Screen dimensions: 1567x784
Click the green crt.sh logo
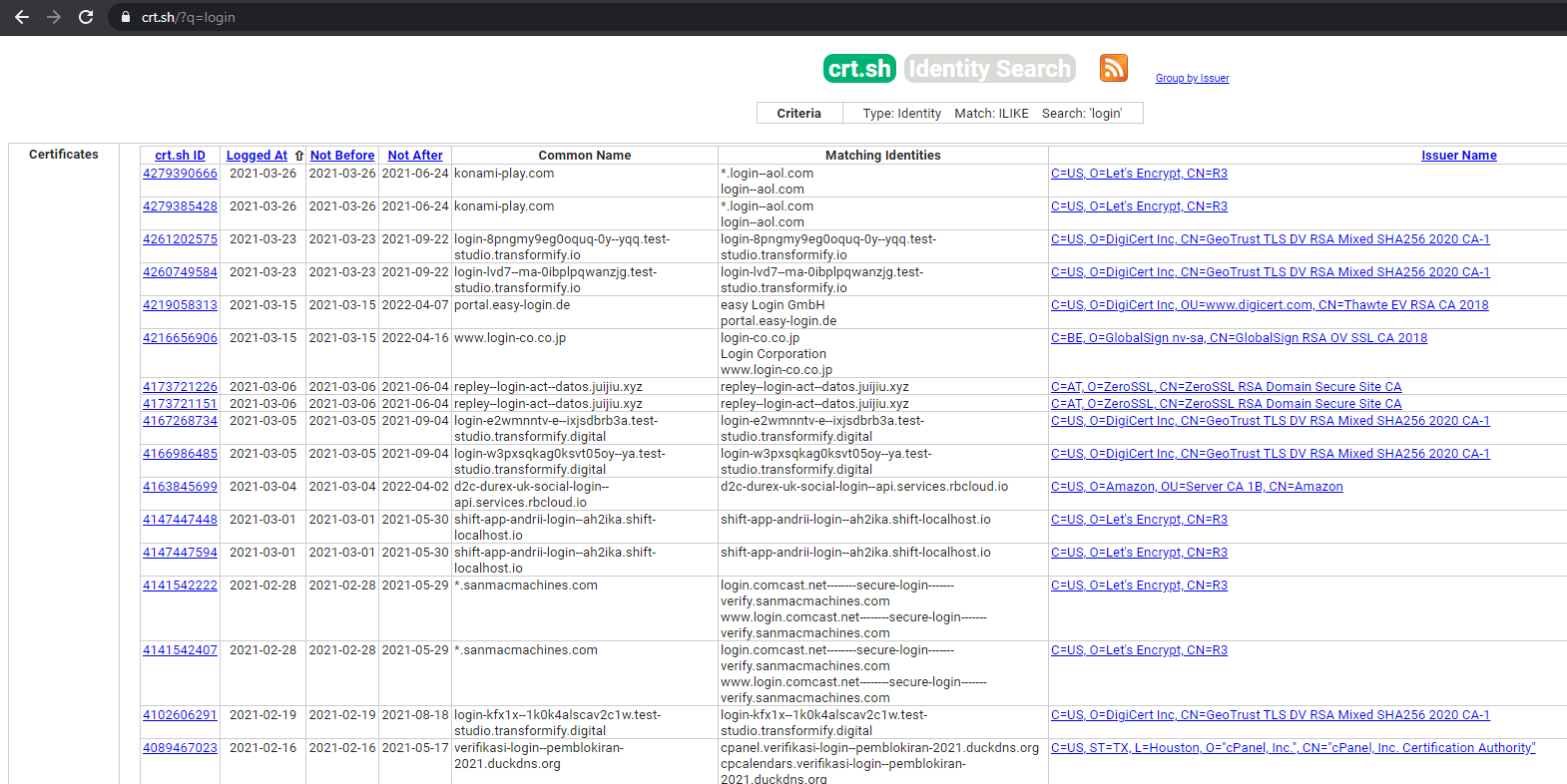pos(859,69)
